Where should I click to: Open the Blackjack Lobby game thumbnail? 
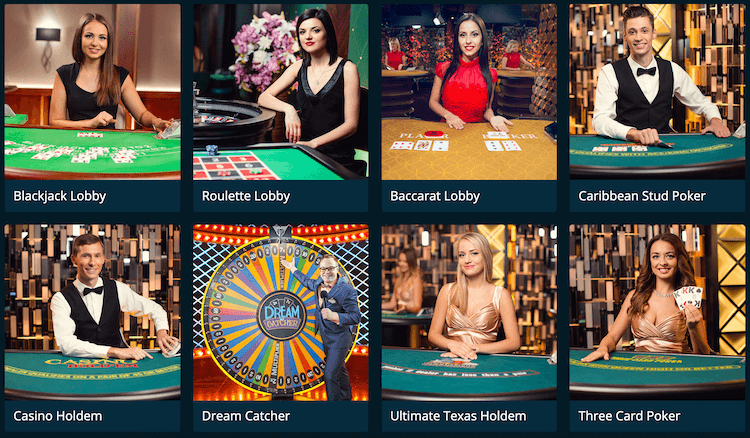tap(92, 92)
